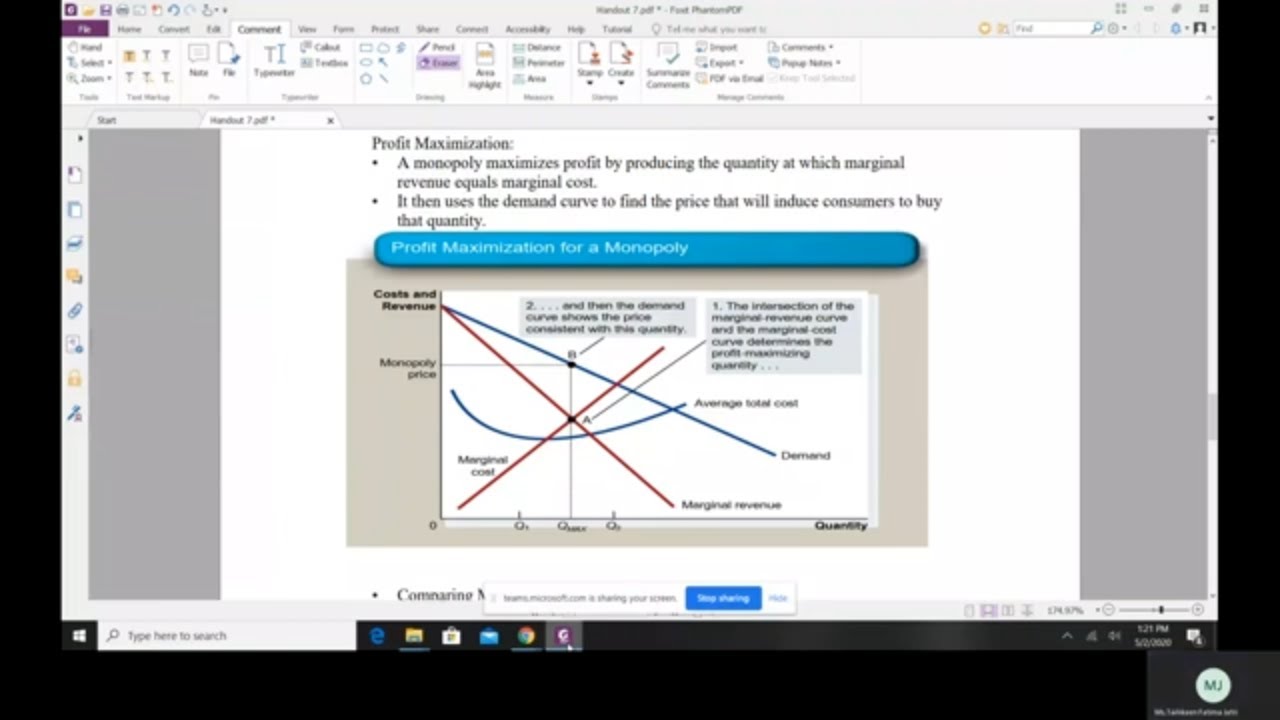Pick the Area measure tool
1280x720 pixels.
pyautogui.click(x=530, y=78)
